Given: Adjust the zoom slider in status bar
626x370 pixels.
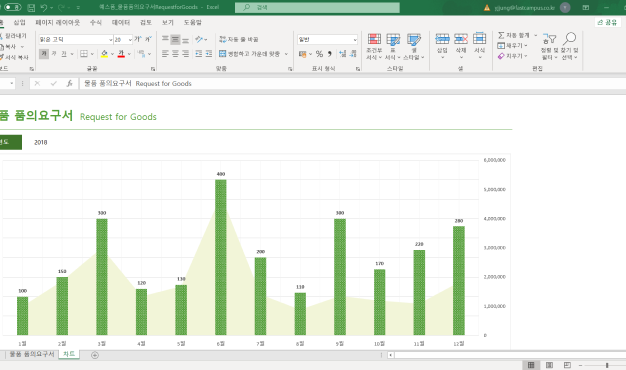Looking at the screenshot, I should coord(607,365).
